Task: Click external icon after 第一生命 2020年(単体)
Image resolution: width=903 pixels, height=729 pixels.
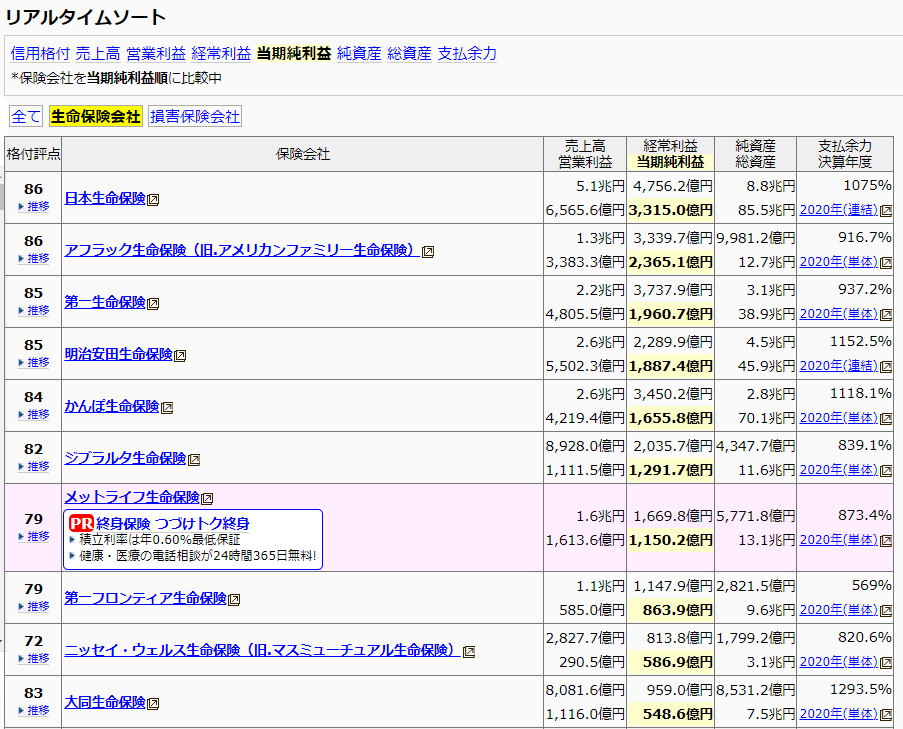Action: point(886,315)
